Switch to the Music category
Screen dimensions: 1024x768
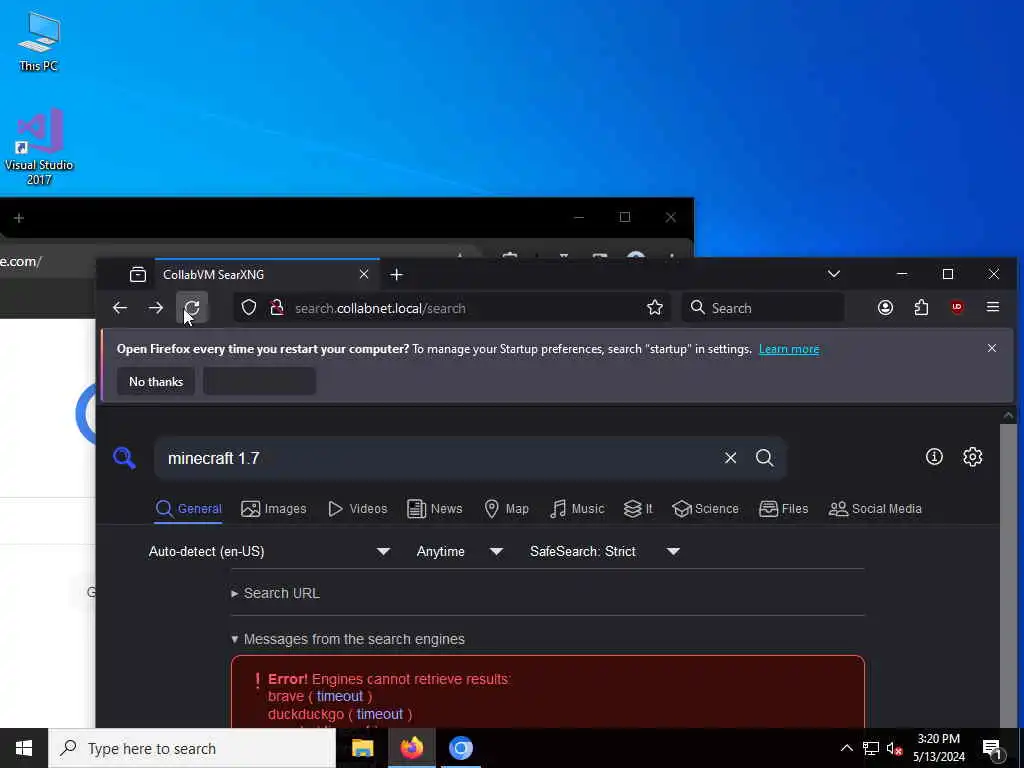click(577, 509)
